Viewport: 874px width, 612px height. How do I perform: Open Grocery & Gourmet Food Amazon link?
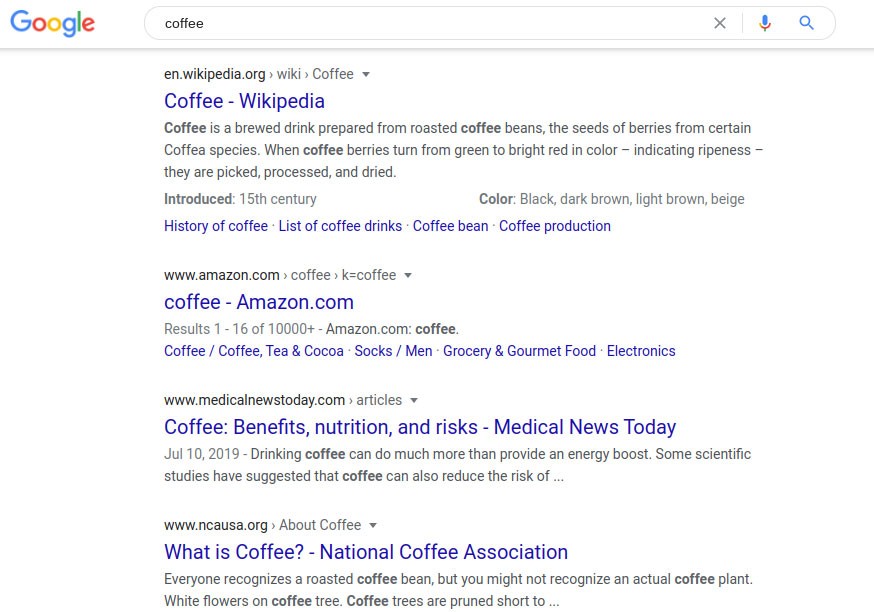(x=519, y=351)
